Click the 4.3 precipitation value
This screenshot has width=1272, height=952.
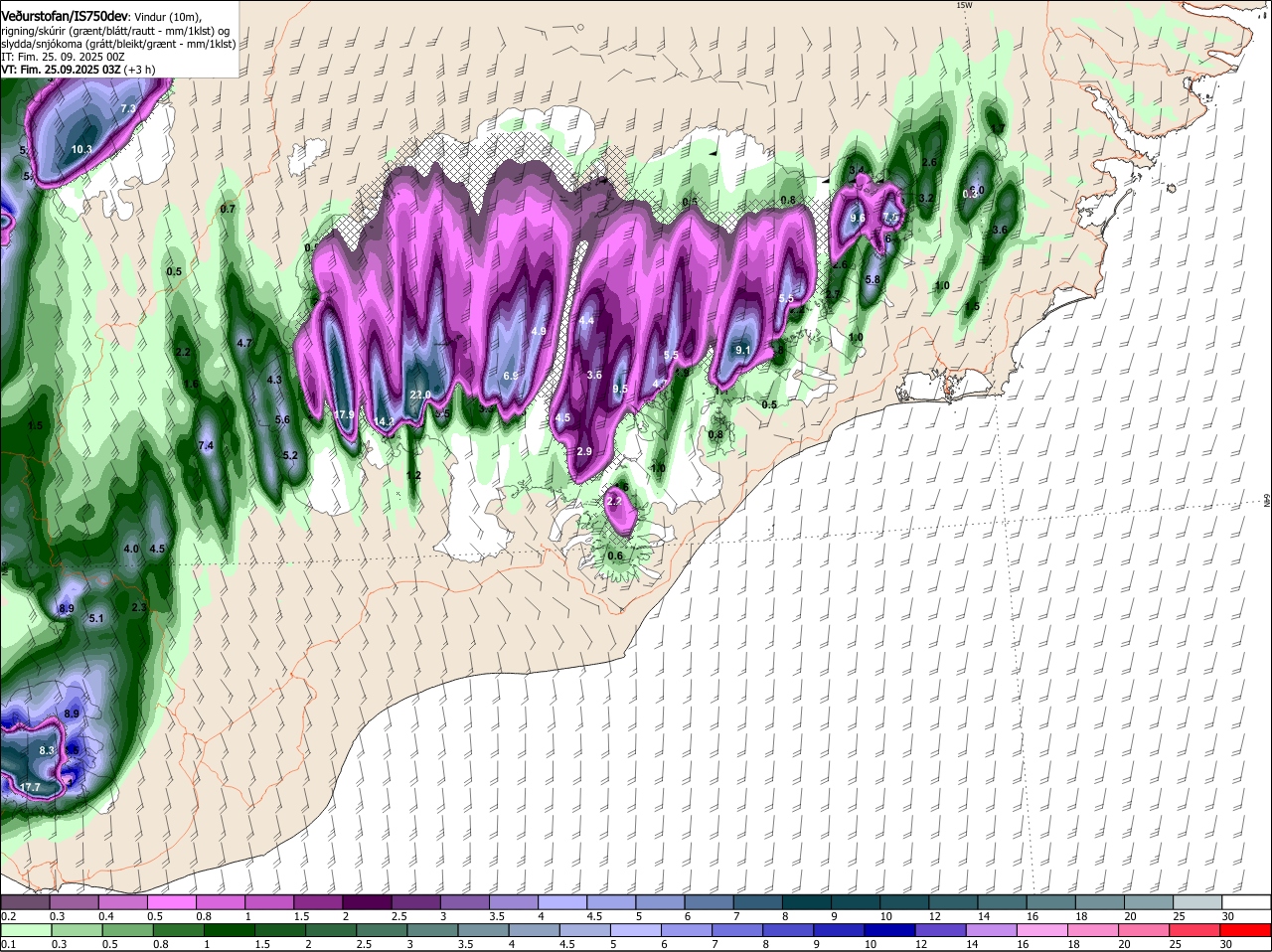pyautogui.click(x=275, y=380)
